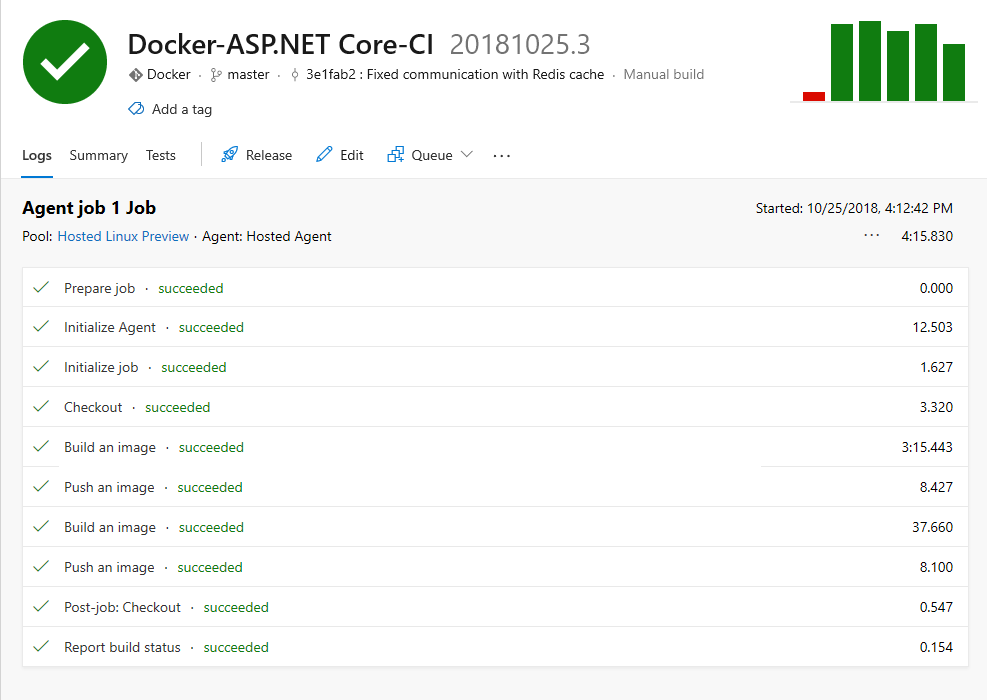Click succeeded status on Prepare job row

pyautogui.click(x=191, y=288)
